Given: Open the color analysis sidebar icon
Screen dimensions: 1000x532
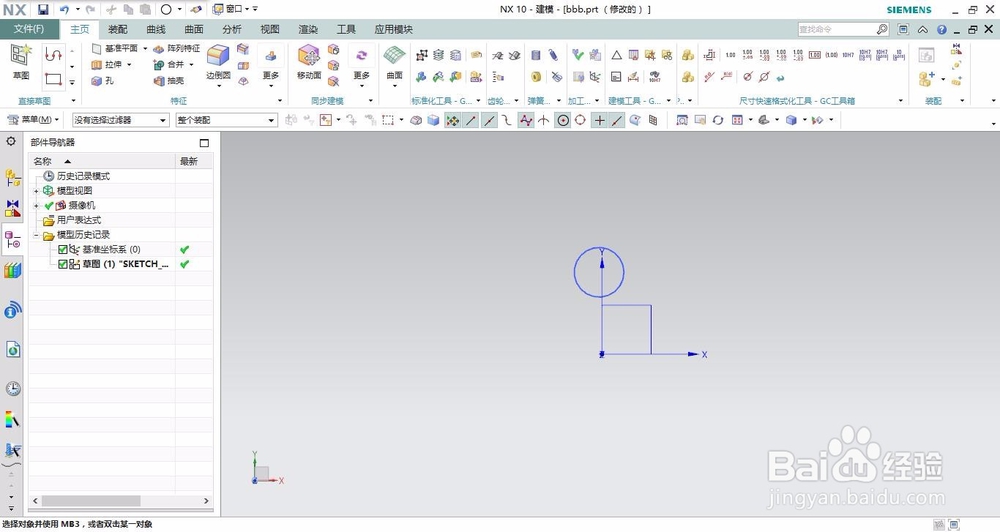Looking at the screenshot, I should coord(12,420).
